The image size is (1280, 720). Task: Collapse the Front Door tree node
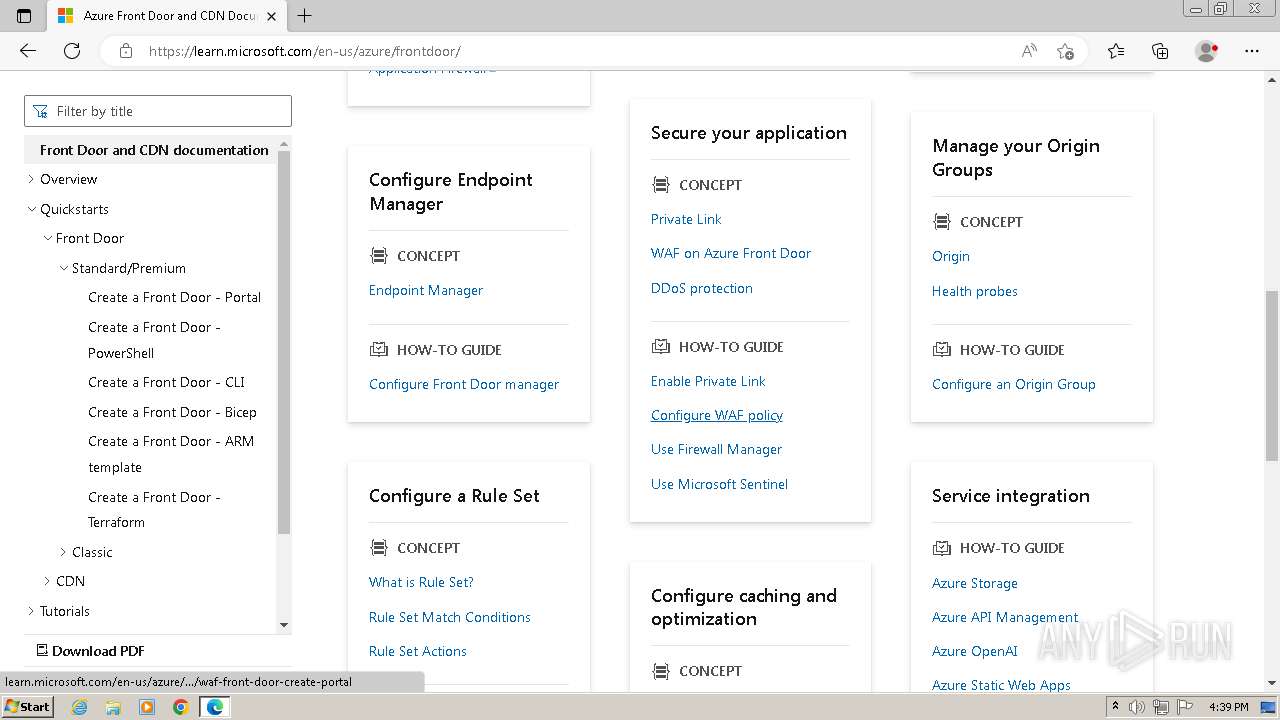tap(47, 238)
